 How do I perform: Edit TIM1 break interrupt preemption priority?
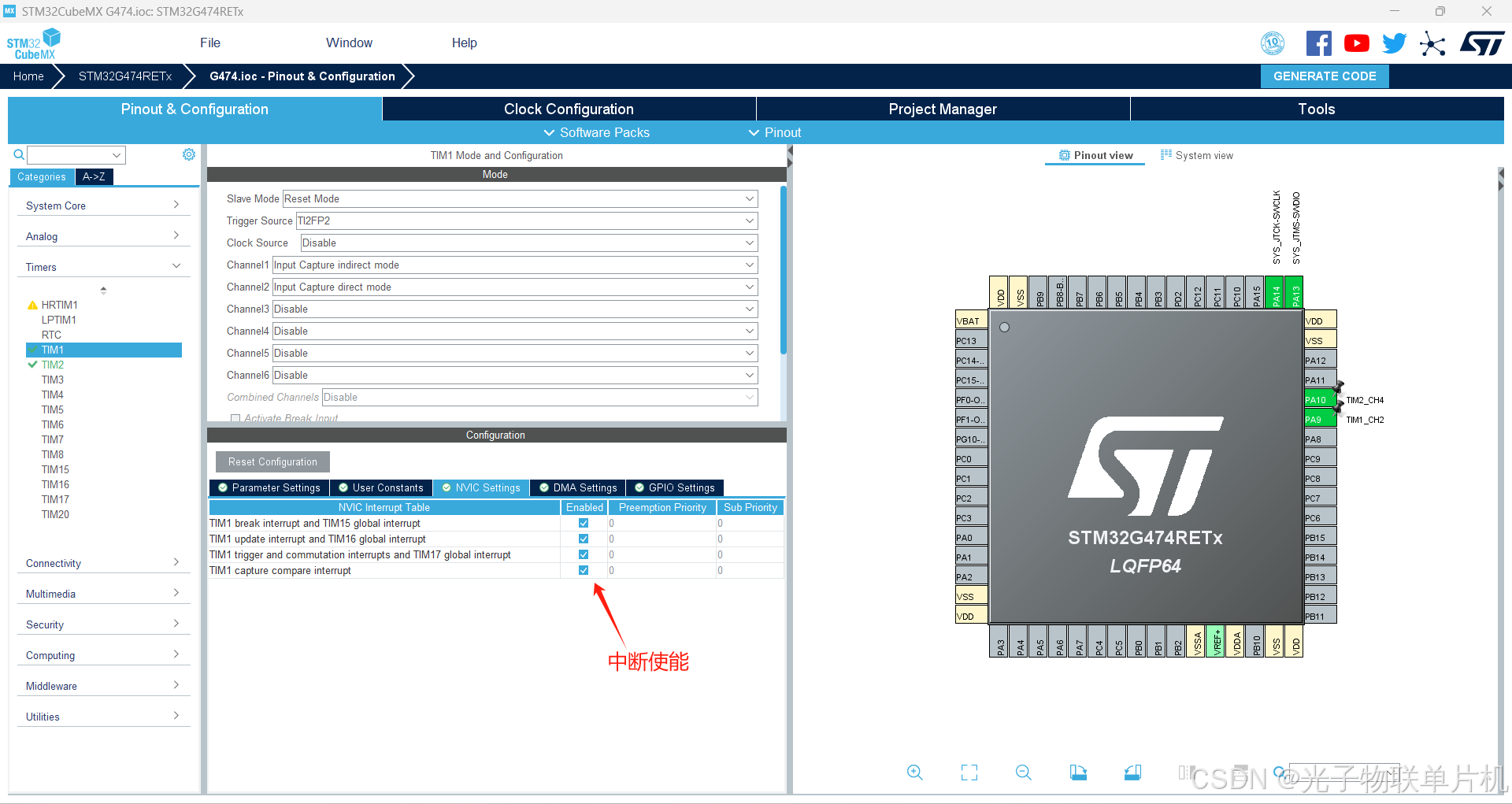pos(661,524)
